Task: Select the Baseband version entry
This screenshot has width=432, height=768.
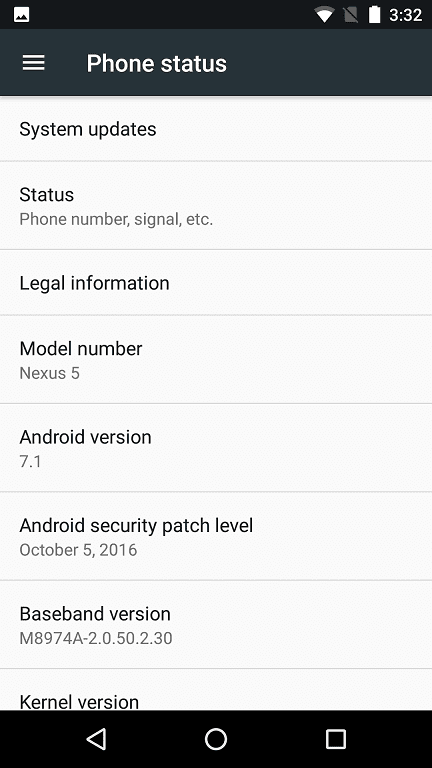Action: (216, 624)
